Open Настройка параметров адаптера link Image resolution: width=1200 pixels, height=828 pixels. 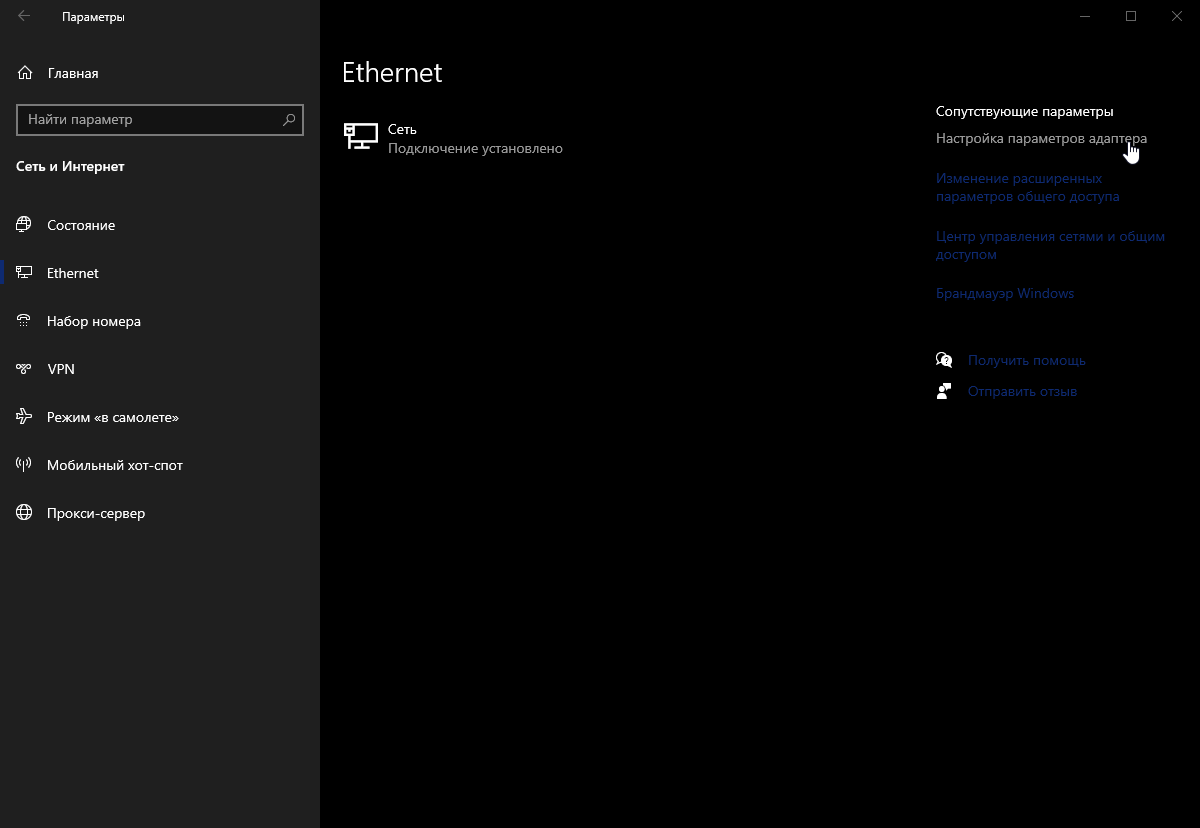click(1041, 139)
